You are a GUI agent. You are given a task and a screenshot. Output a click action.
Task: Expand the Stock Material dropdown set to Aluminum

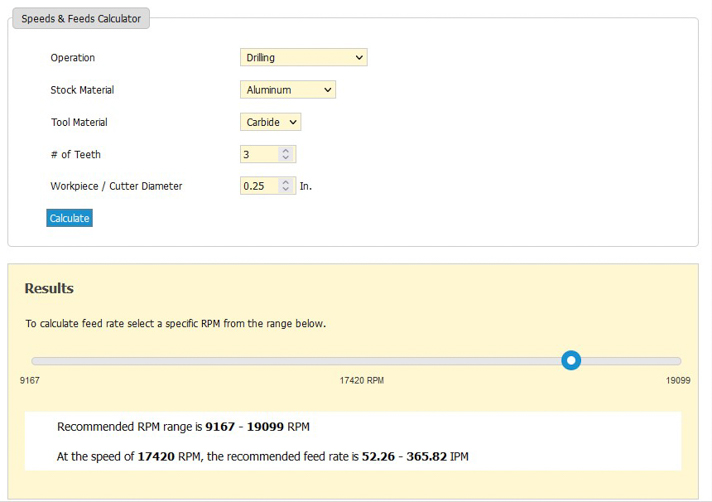[x=288, y=90]
